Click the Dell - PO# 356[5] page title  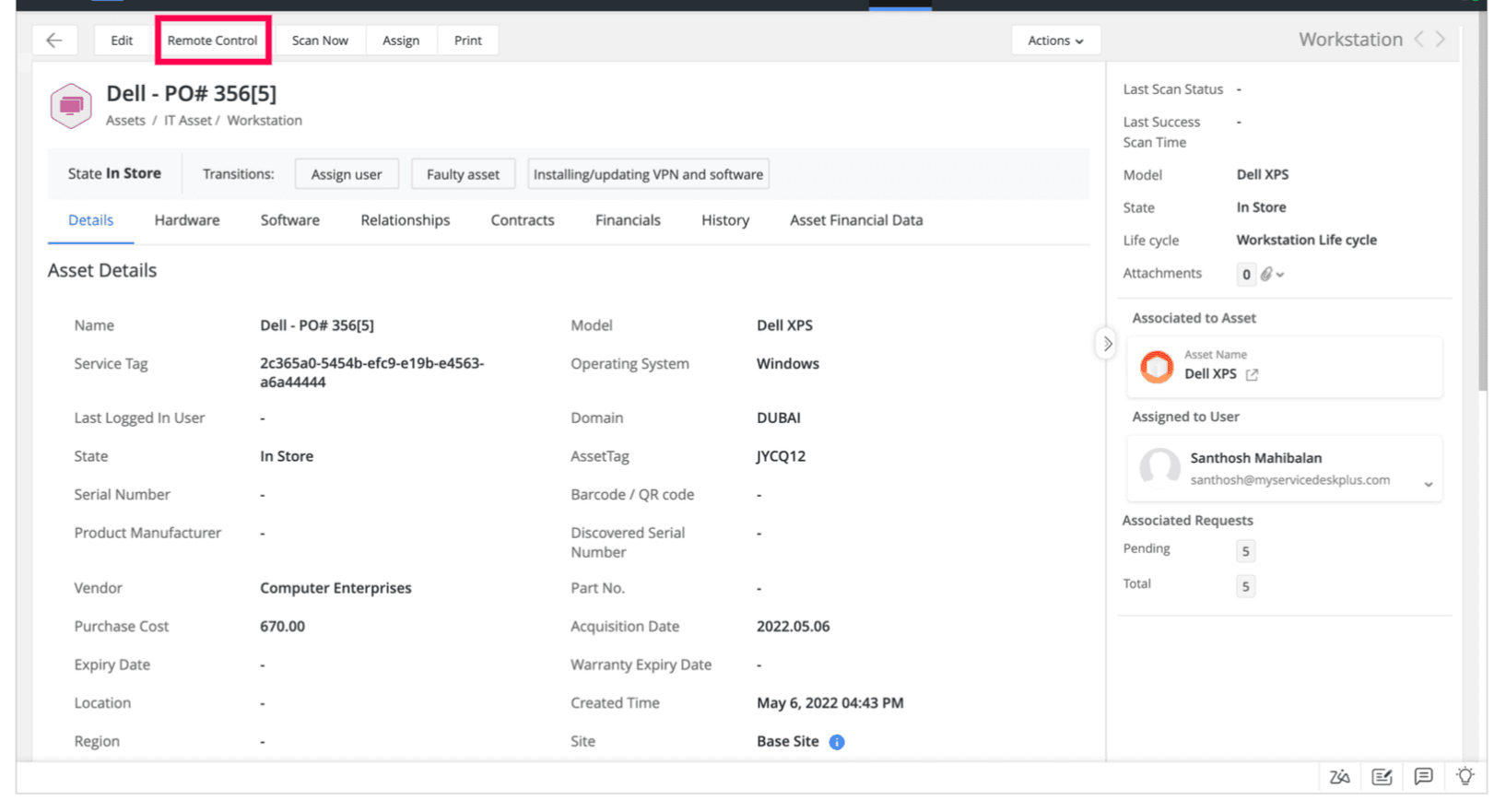click(x=191, y=93)
